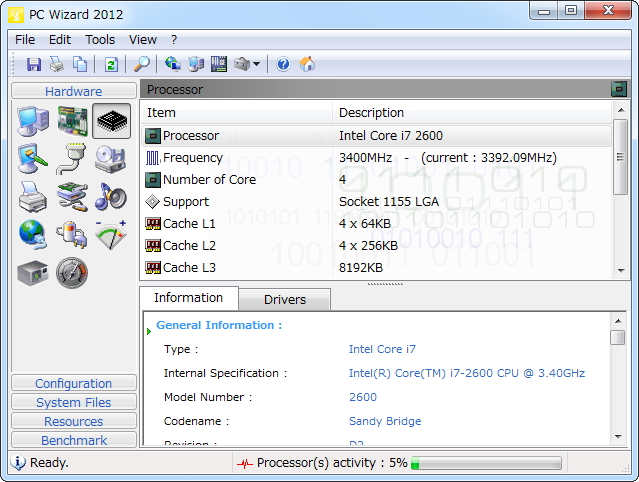Click the Internal Specification value text

click(467, 373)
